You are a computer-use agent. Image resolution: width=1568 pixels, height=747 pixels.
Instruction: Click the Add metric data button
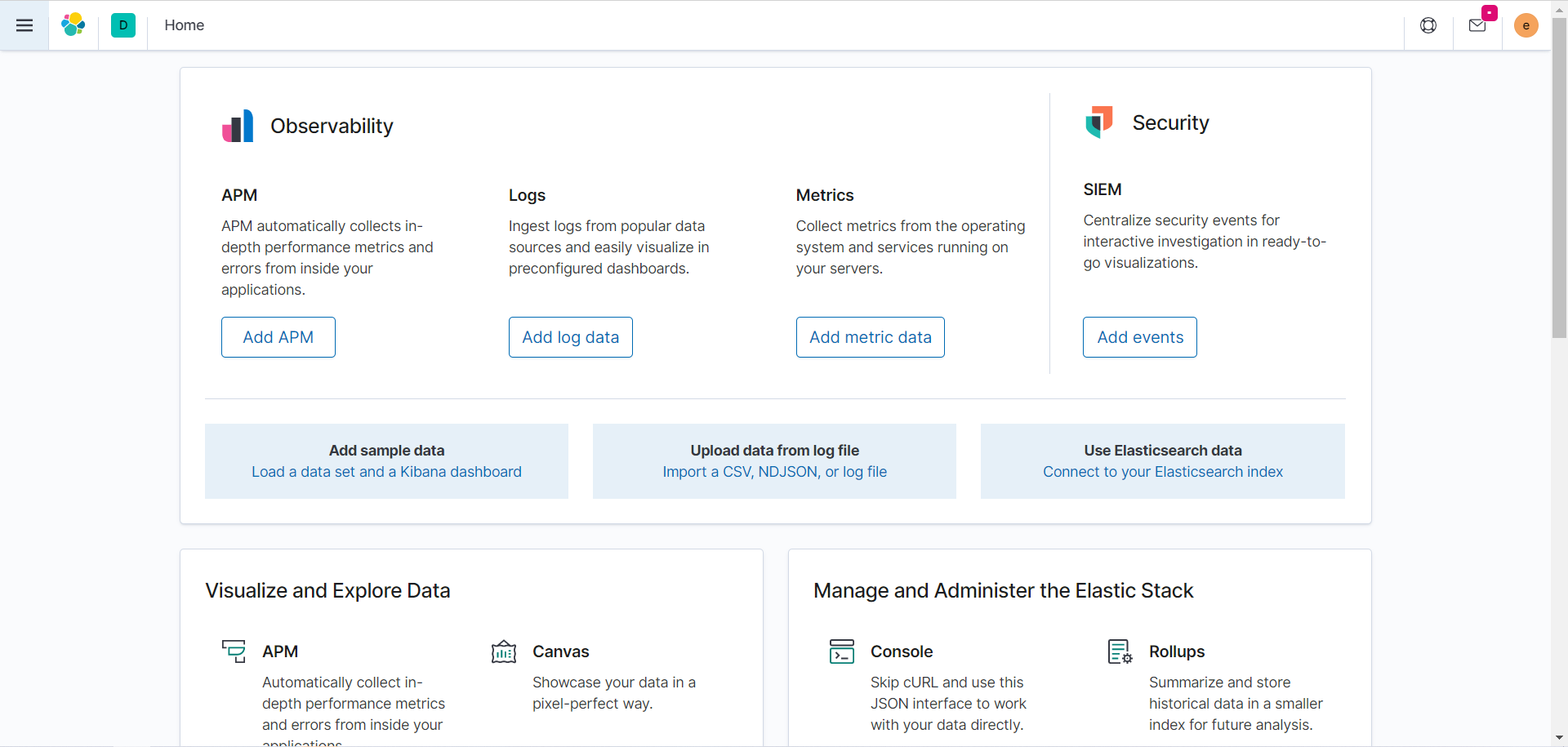(x=871, y=337)
